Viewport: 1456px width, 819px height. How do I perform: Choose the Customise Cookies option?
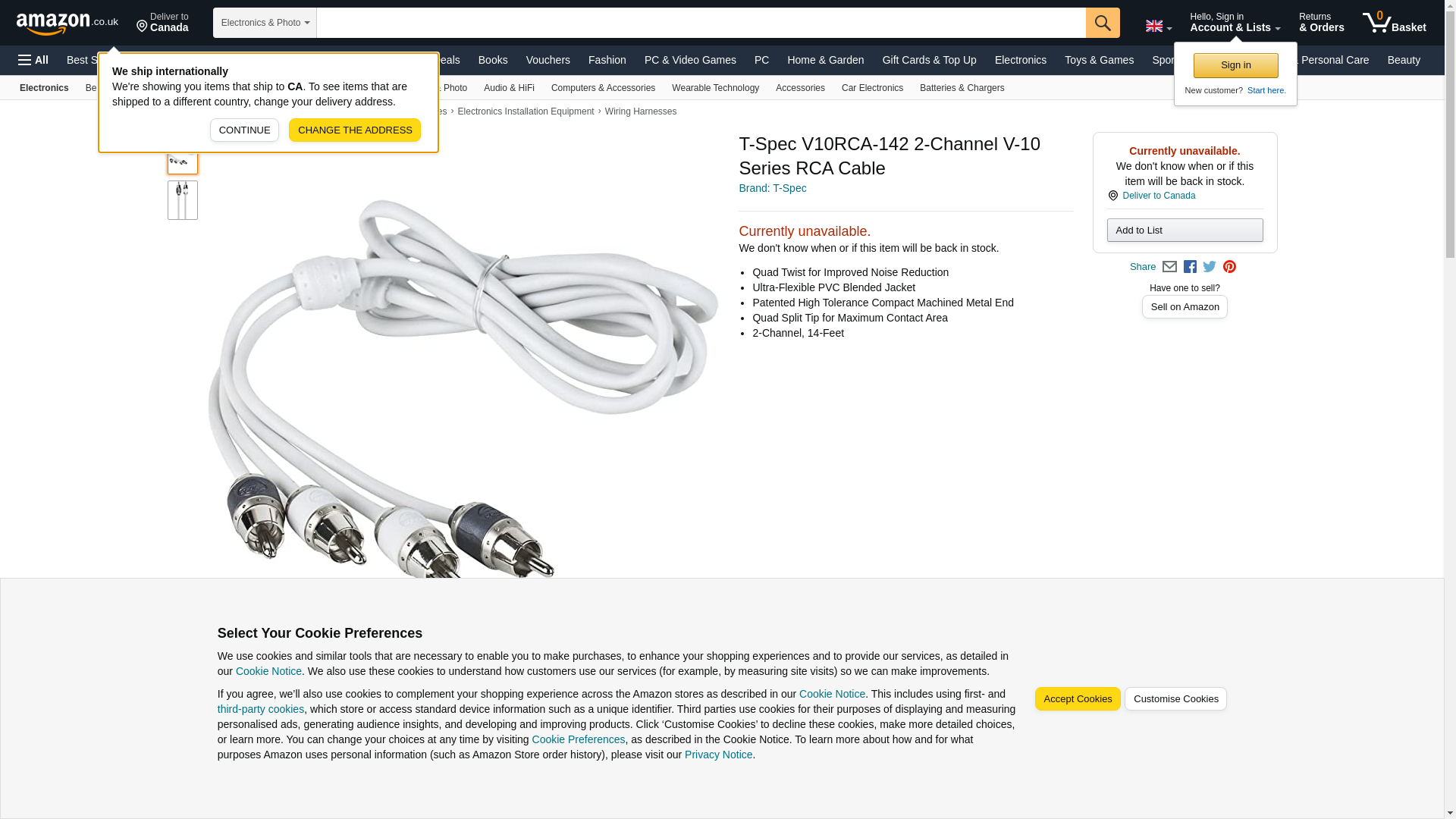(x=1175, y=699)
